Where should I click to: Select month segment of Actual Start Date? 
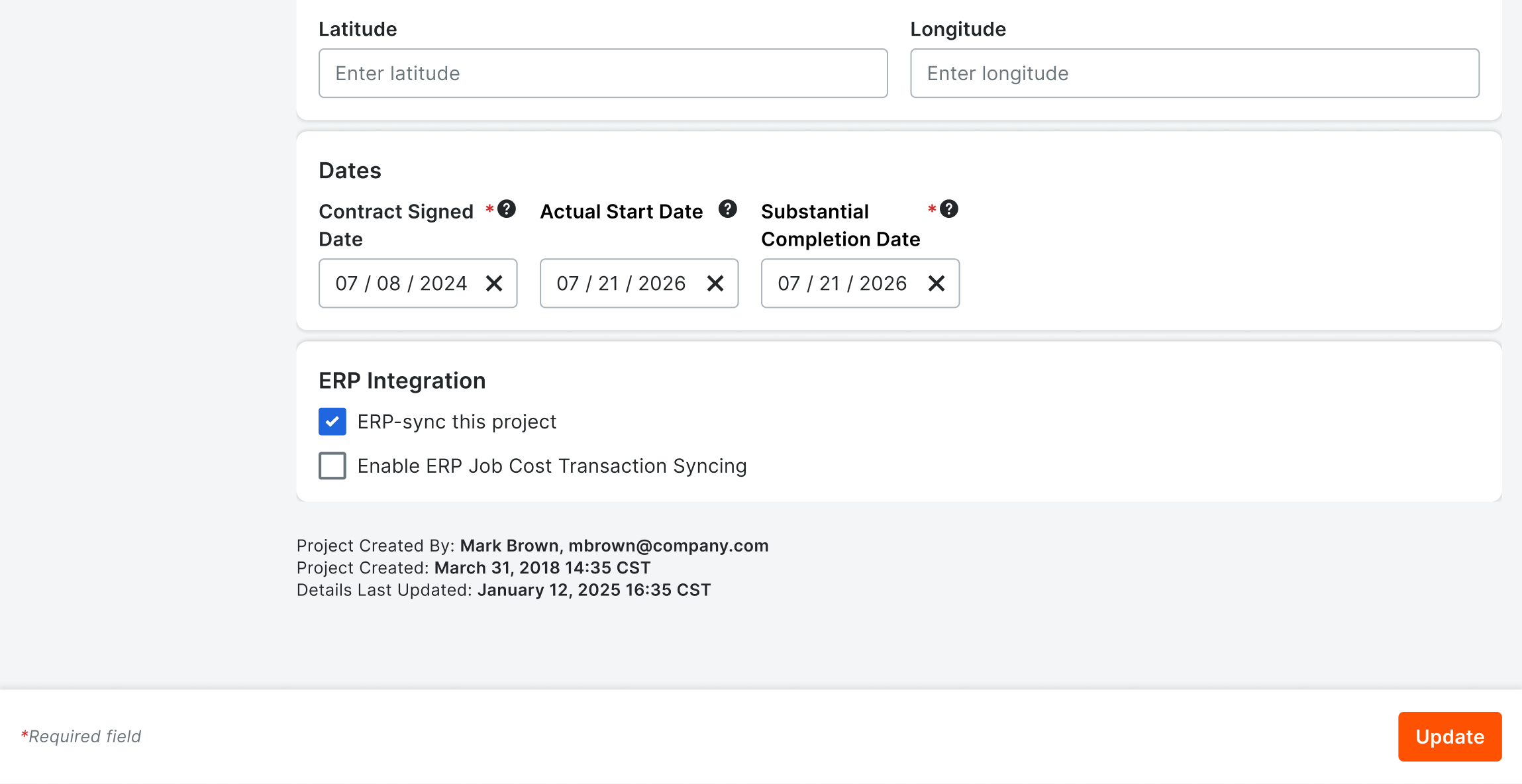(568, 283)
